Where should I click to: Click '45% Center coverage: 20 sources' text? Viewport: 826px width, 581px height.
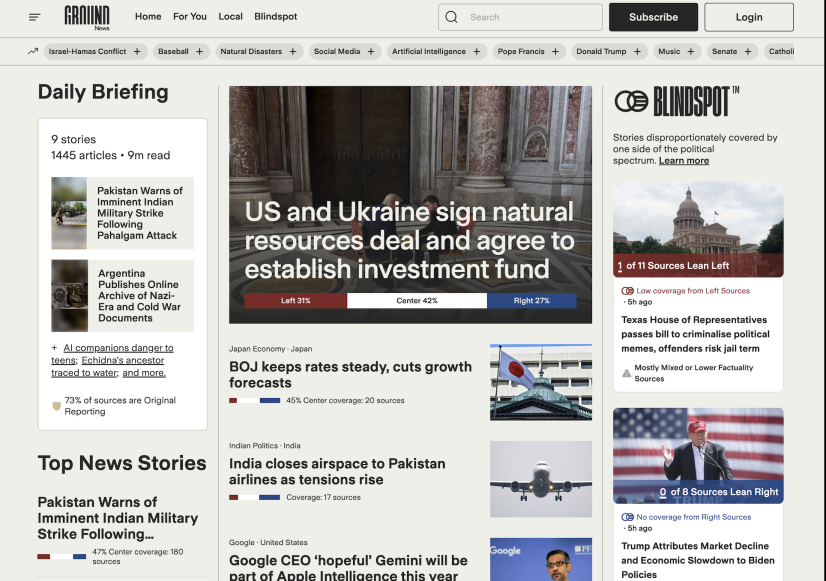(346, 400)
